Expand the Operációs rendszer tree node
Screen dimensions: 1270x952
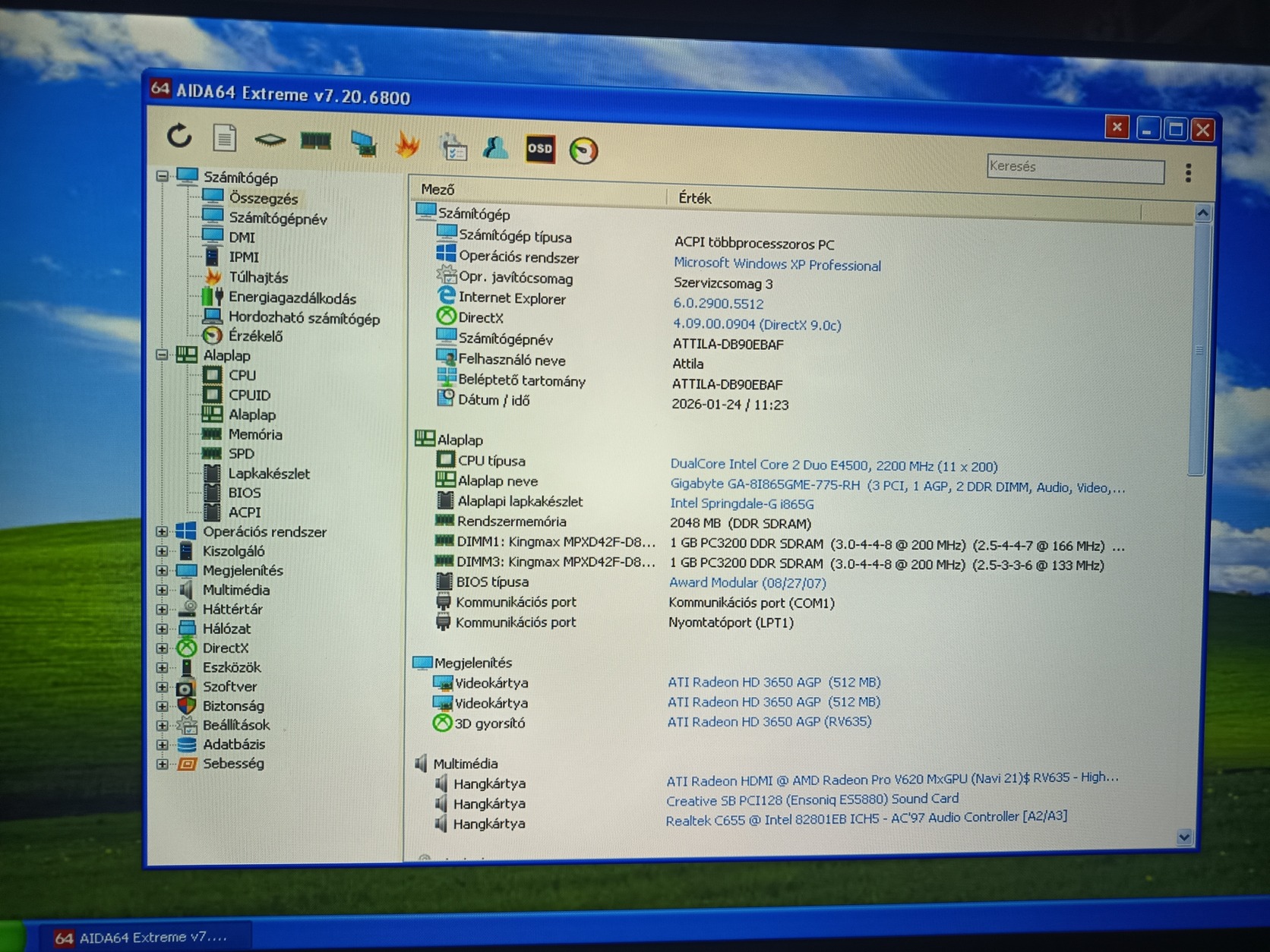162,531
